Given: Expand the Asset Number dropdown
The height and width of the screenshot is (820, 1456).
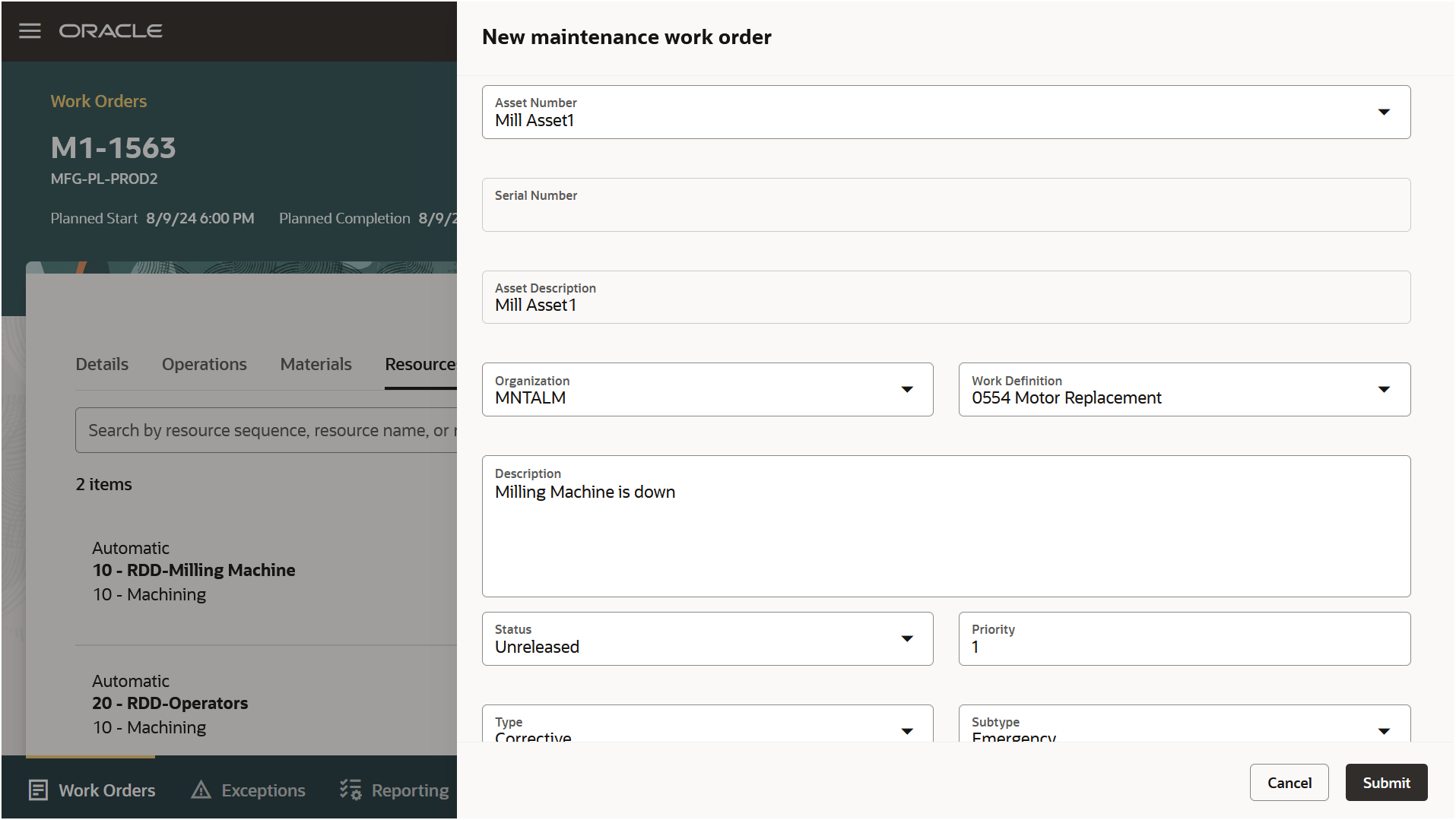Looking at the screenshot, I should click(1384, 112).
